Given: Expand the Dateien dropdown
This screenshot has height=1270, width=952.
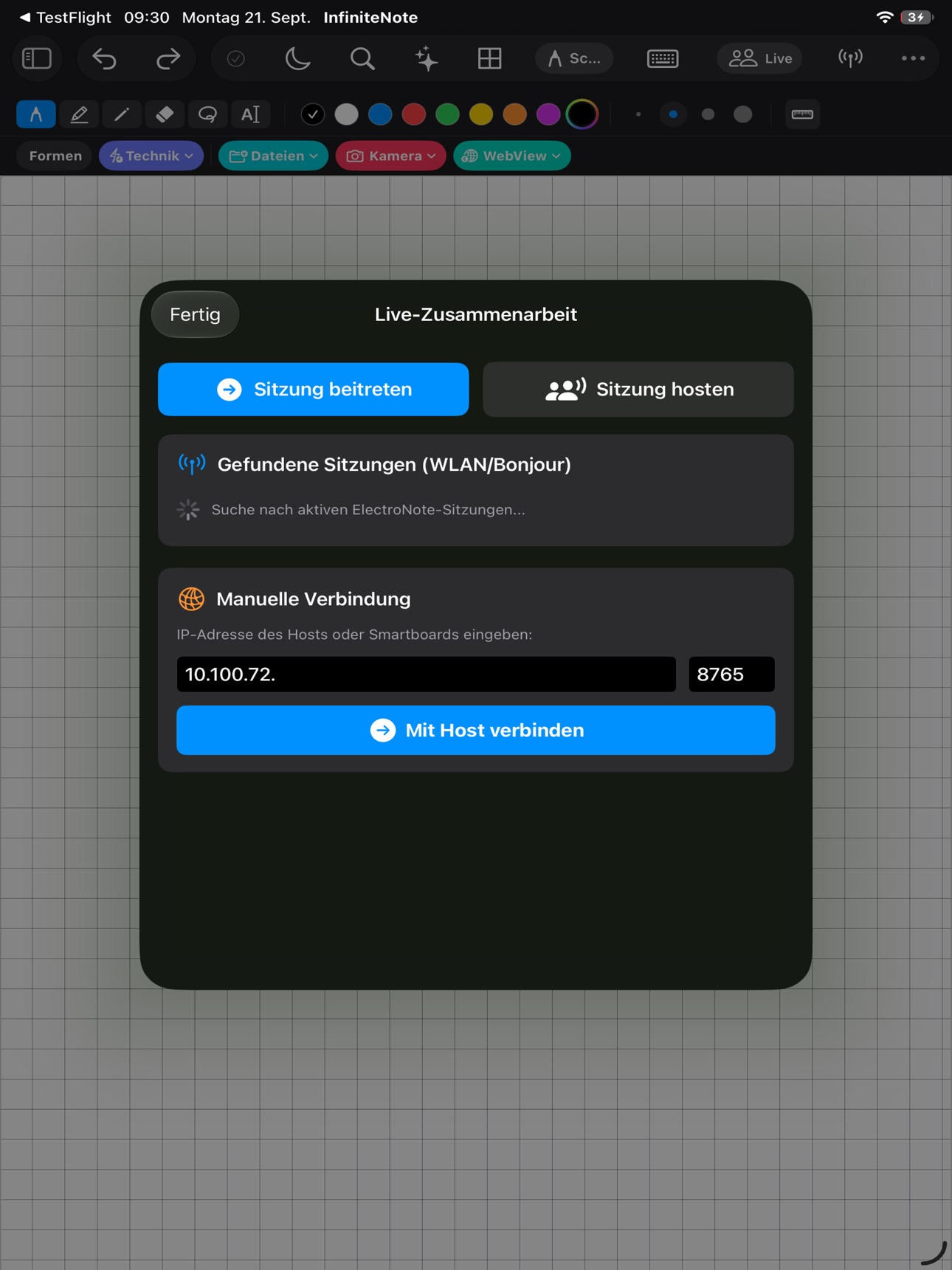Looking at the screenshot, I should 273,156.
